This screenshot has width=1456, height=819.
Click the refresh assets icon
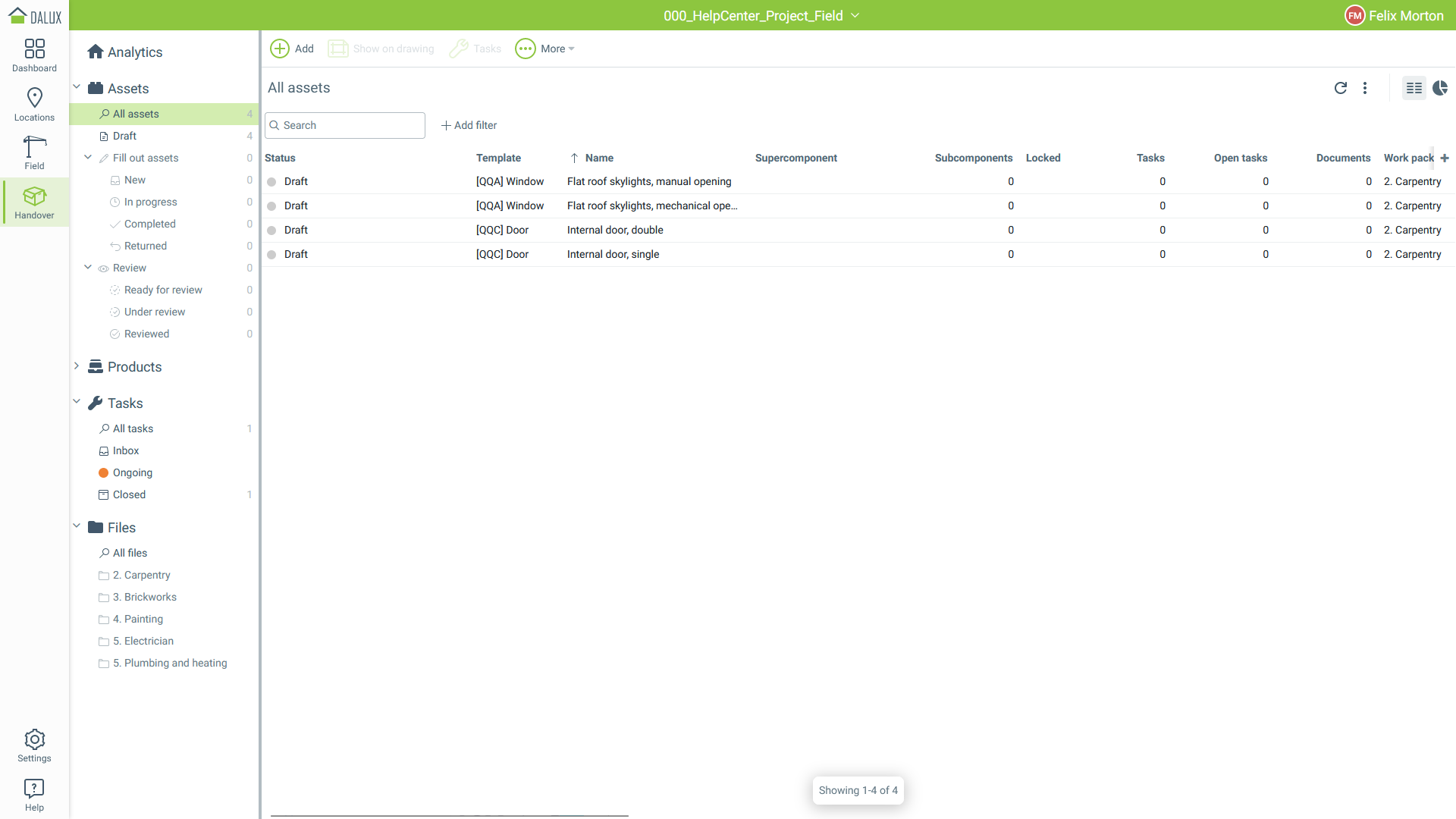(x=1340, y=88)
